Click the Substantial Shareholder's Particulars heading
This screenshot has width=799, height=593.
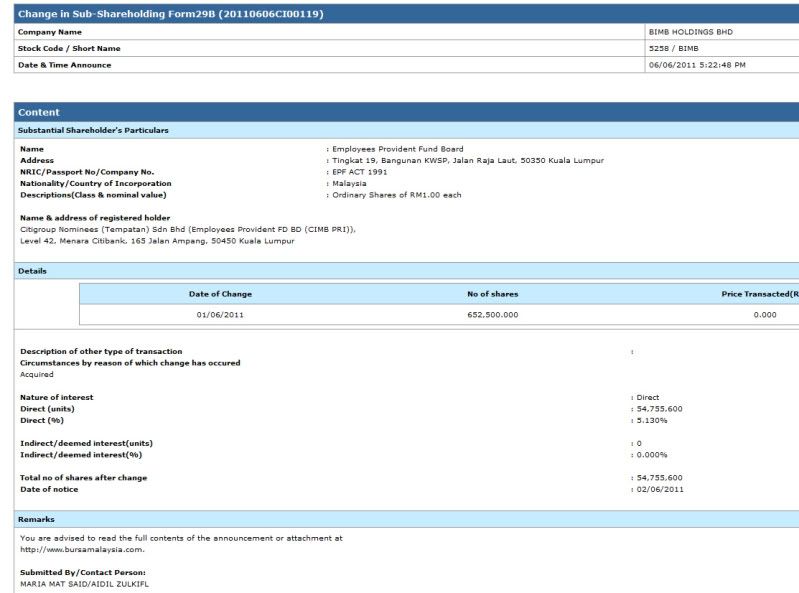[93, 130]
